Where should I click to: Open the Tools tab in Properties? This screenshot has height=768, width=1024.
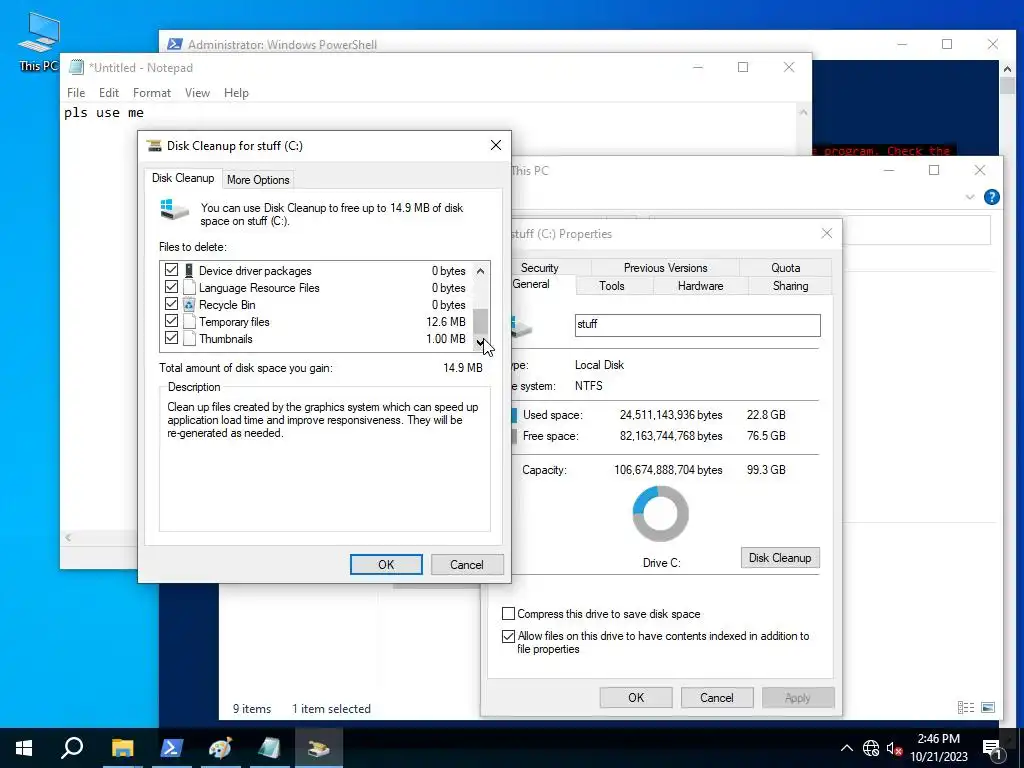click(x=611, y=286)
